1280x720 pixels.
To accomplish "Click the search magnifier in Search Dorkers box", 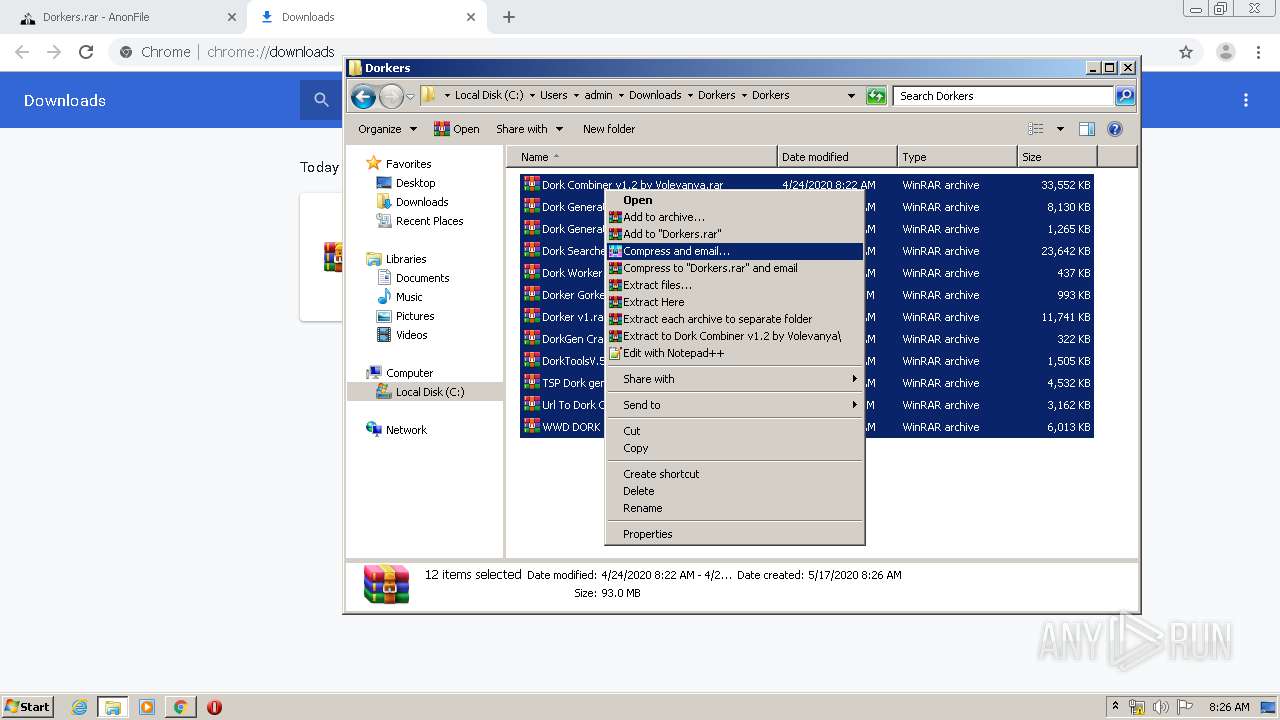I will 1125,96.
